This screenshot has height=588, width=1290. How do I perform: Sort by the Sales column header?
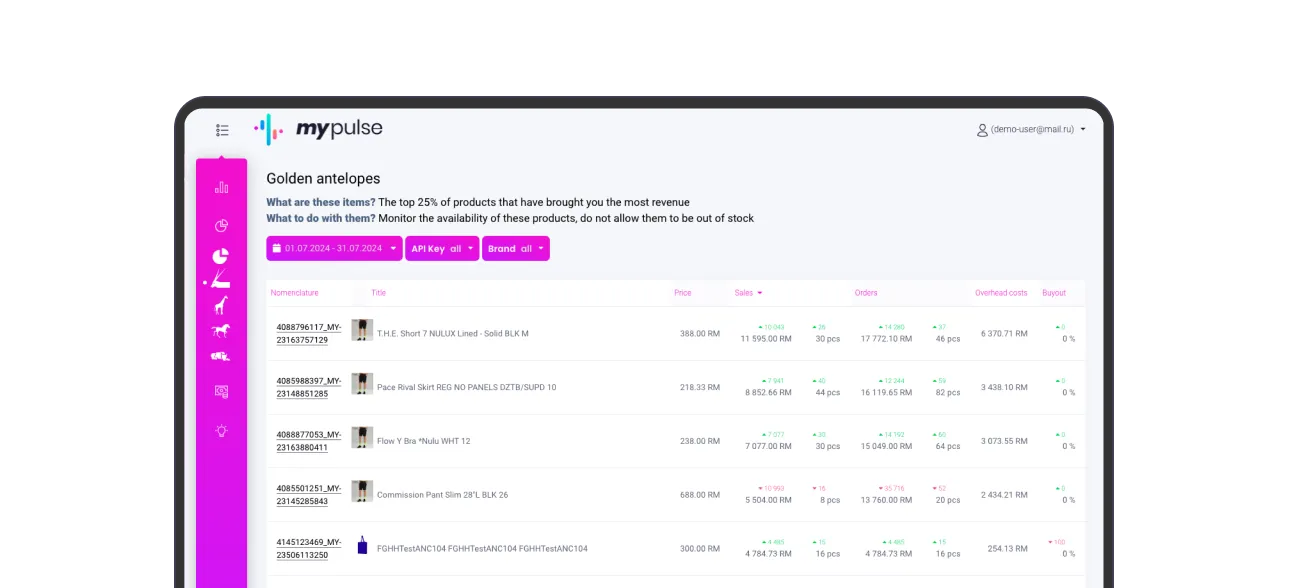pos(748,293)
